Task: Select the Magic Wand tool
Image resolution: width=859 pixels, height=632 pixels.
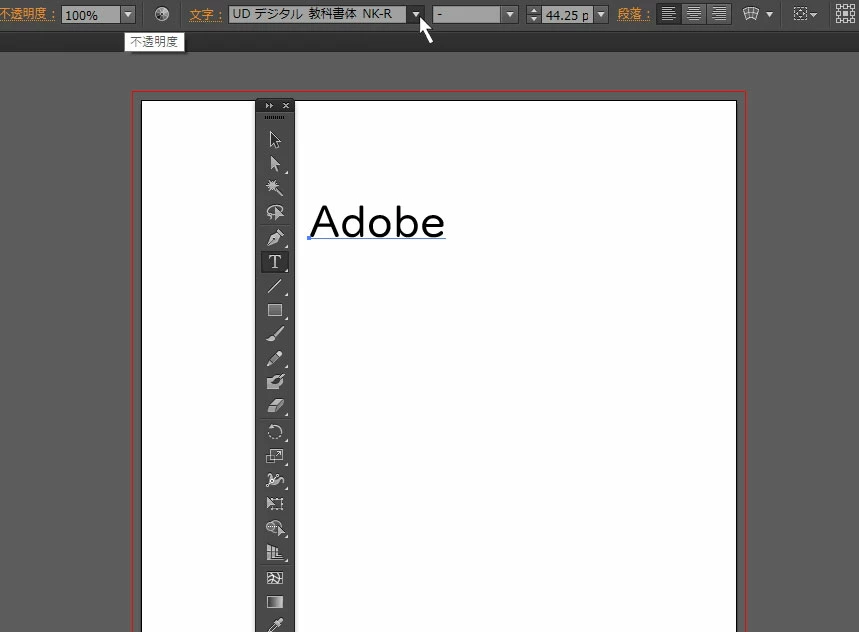Action: point(275,188)
